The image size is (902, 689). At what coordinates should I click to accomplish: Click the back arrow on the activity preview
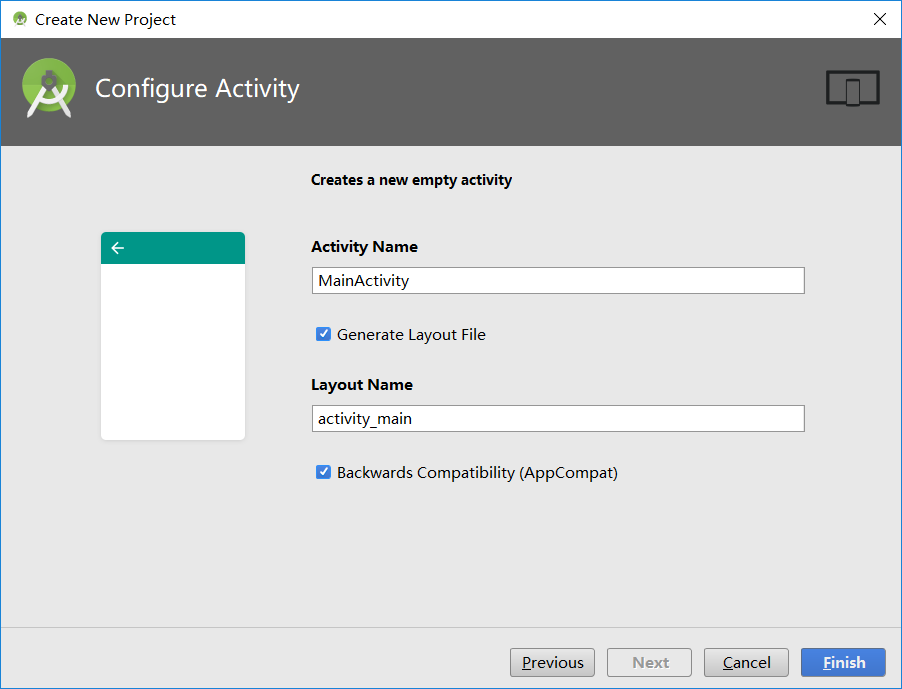[118, 247]
